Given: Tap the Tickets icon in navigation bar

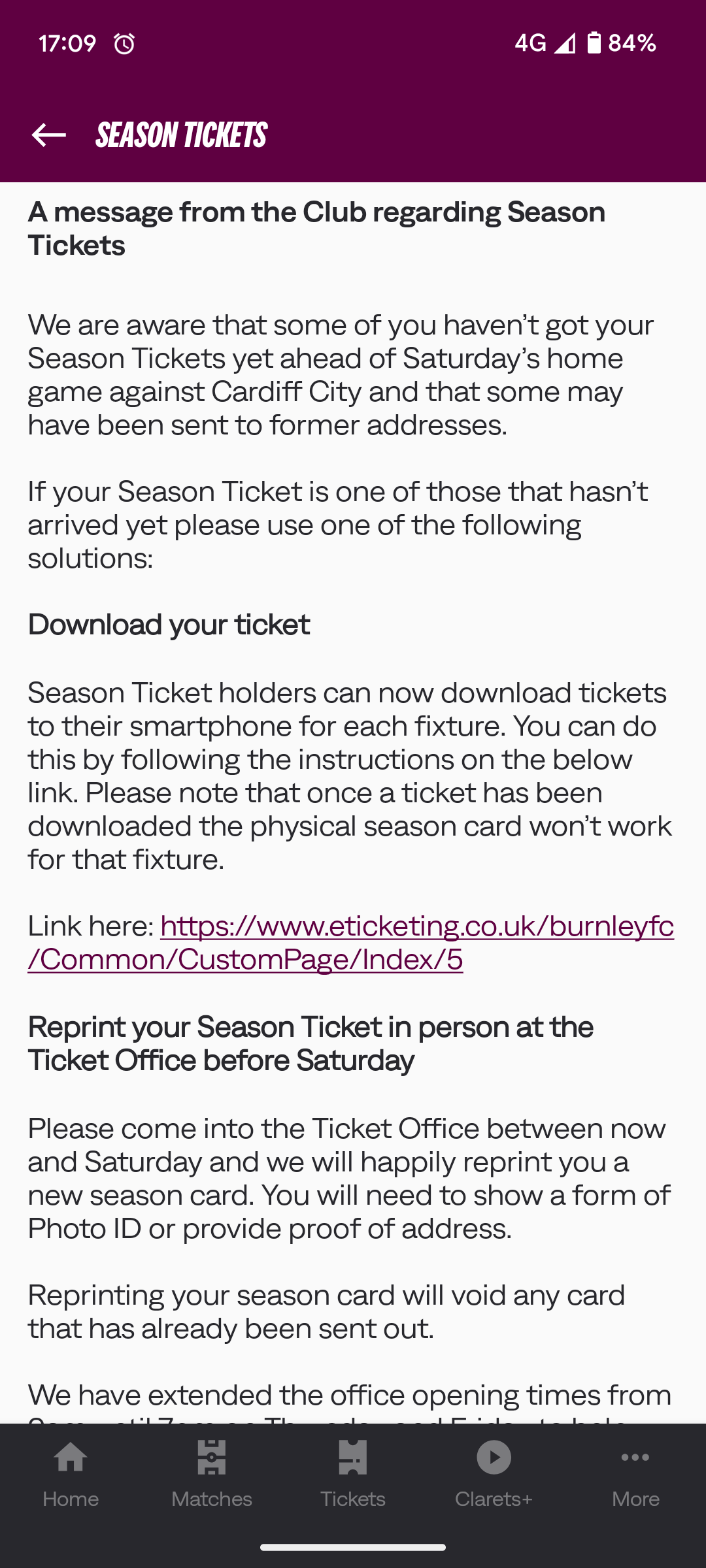Looking at the screenshot, I should point(352,1457).
